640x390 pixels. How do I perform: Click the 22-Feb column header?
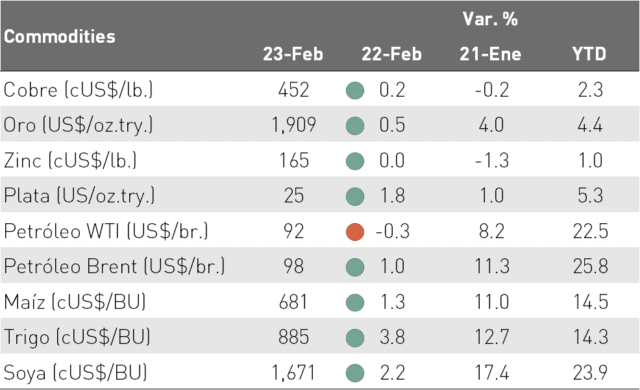click(x=391, y=54)
